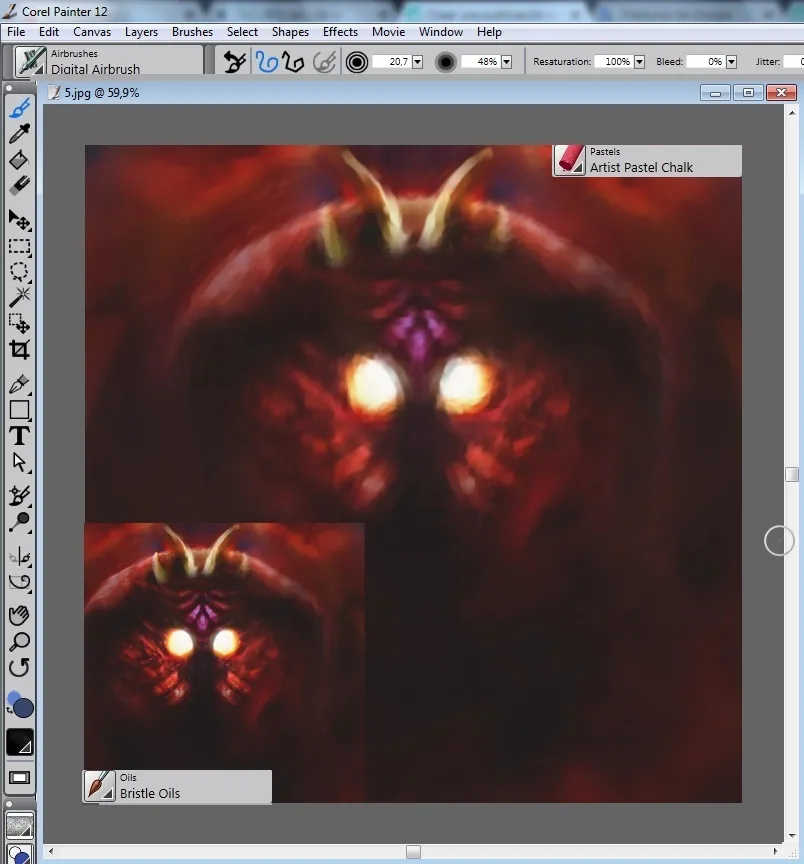804x864 pixels.
Task: Open the Canvas menu
Action: 92,32
